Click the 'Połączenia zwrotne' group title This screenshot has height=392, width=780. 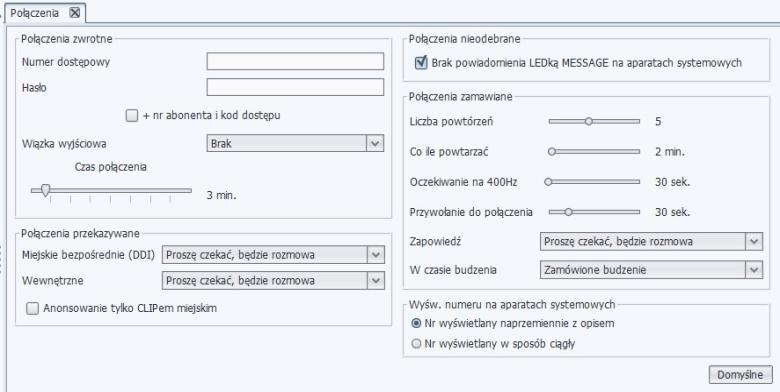67,39
